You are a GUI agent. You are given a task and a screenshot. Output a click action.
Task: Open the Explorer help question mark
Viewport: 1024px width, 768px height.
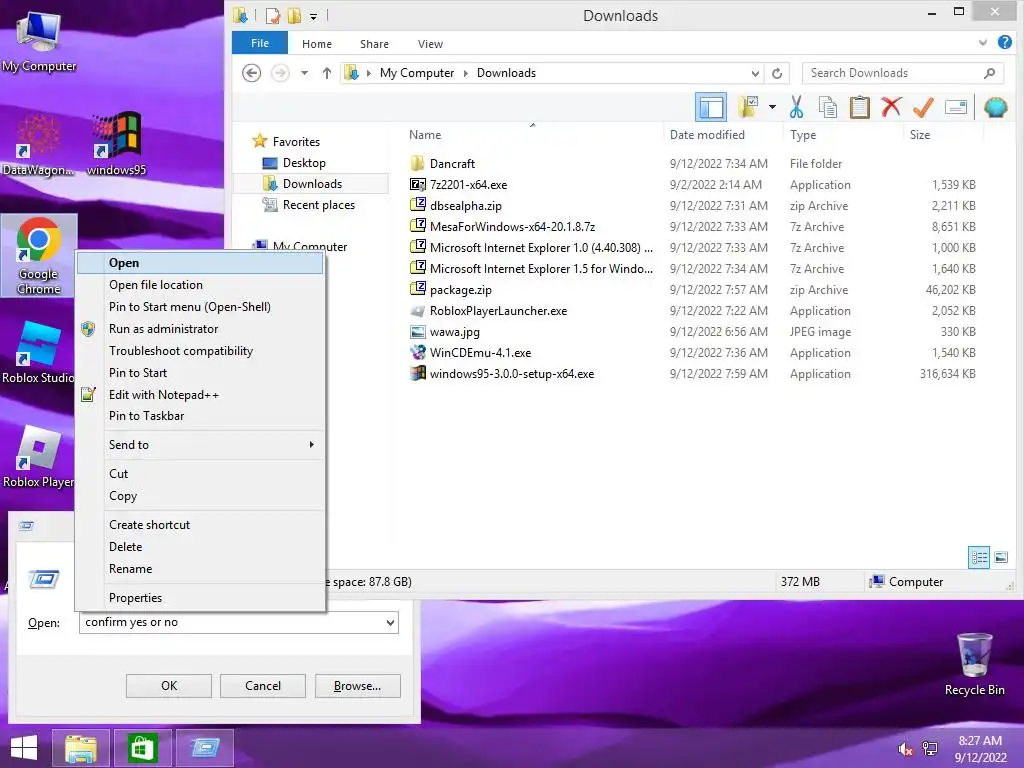[1005, 42]
